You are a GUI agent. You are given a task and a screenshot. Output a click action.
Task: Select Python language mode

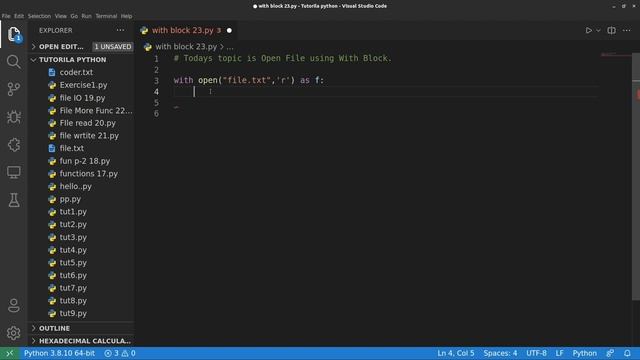pos(584,353)
